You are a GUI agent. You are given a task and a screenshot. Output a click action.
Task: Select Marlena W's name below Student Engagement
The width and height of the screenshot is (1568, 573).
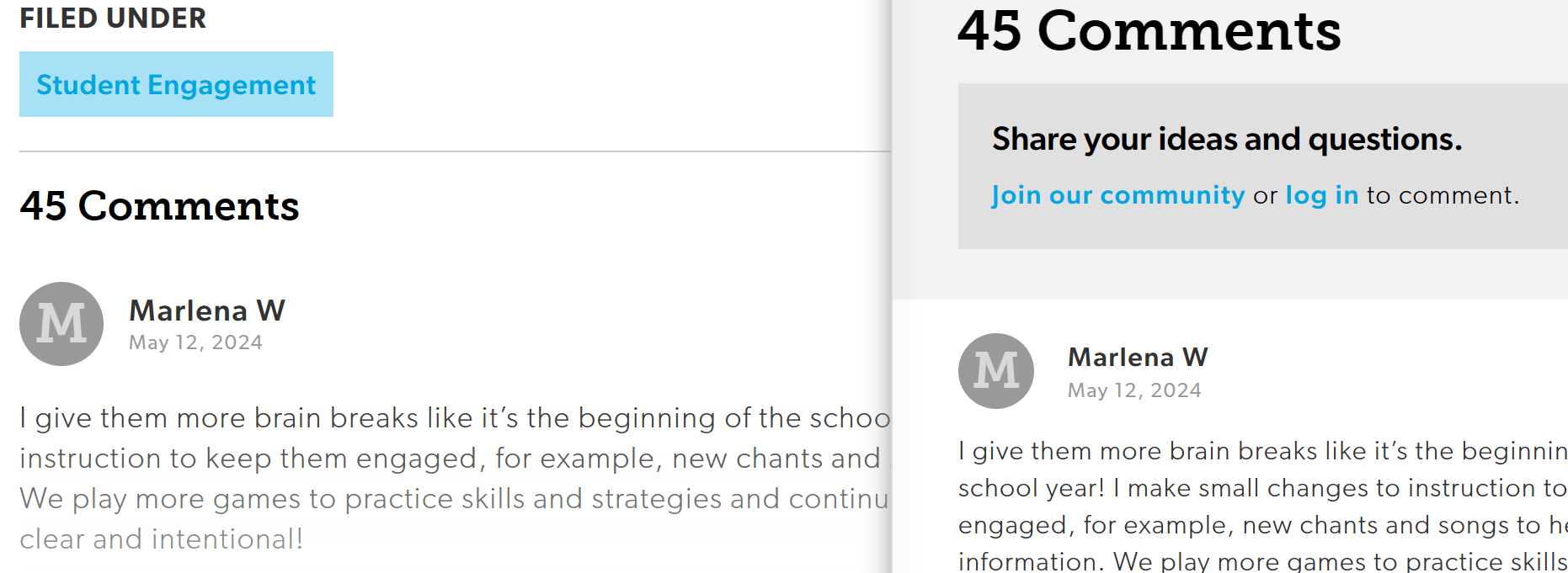tap(207, 310)
